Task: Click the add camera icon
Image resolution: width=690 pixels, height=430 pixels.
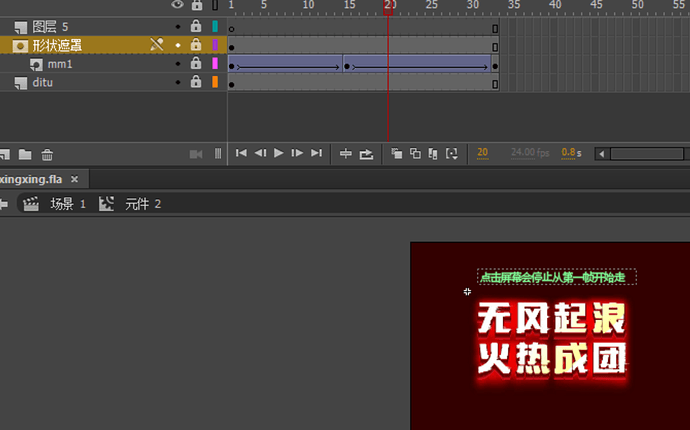Action: coord(196,154)
